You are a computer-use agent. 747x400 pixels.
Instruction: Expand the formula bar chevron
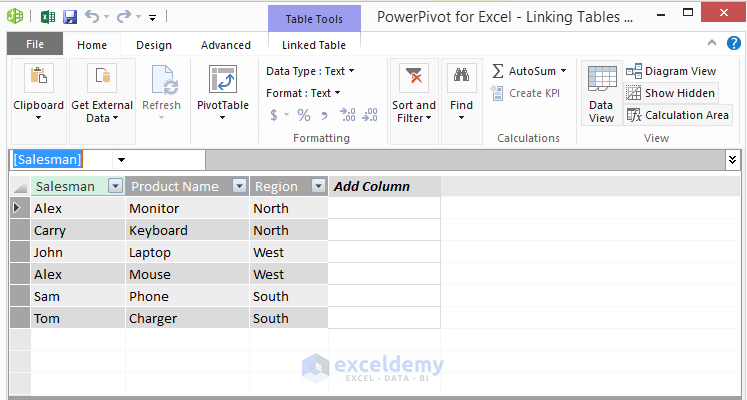point(733,160)
